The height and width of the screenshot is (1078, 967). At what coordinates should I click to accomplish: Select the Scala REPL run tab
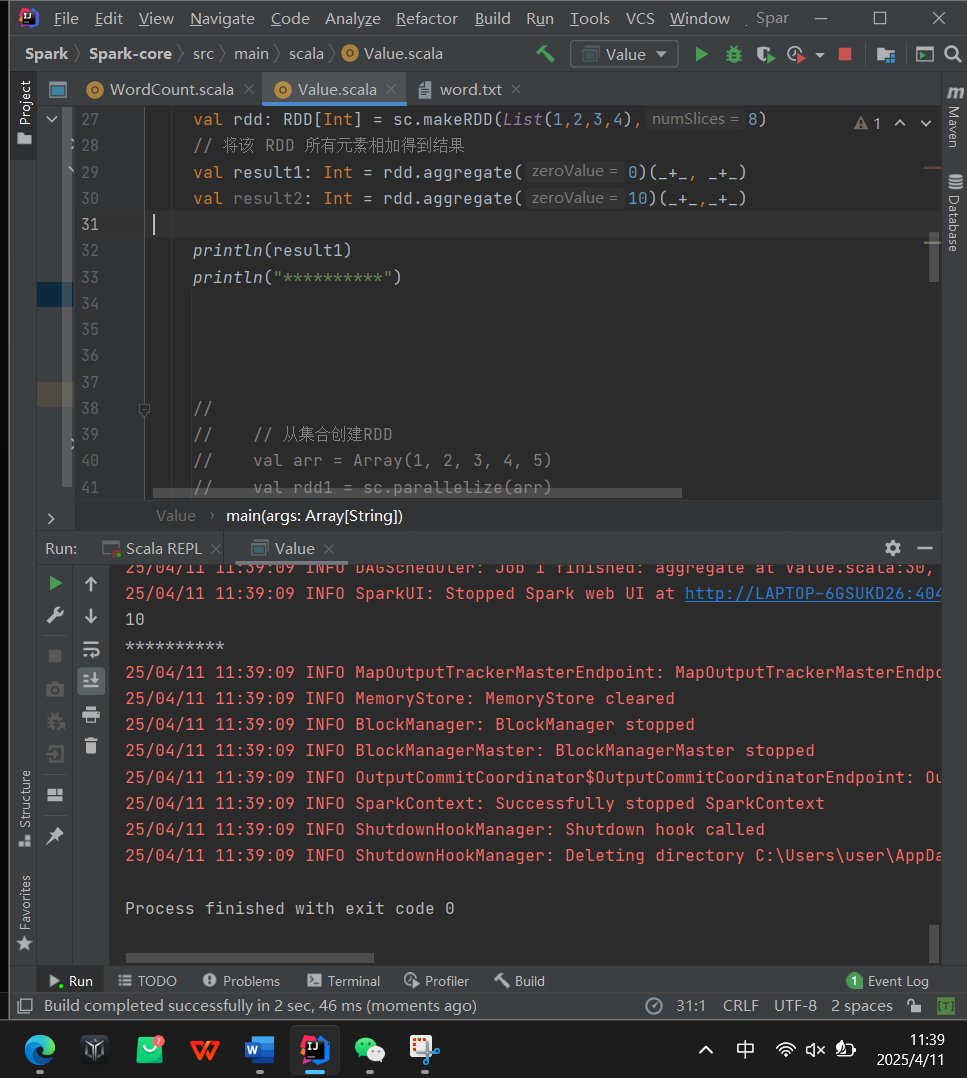163,548
